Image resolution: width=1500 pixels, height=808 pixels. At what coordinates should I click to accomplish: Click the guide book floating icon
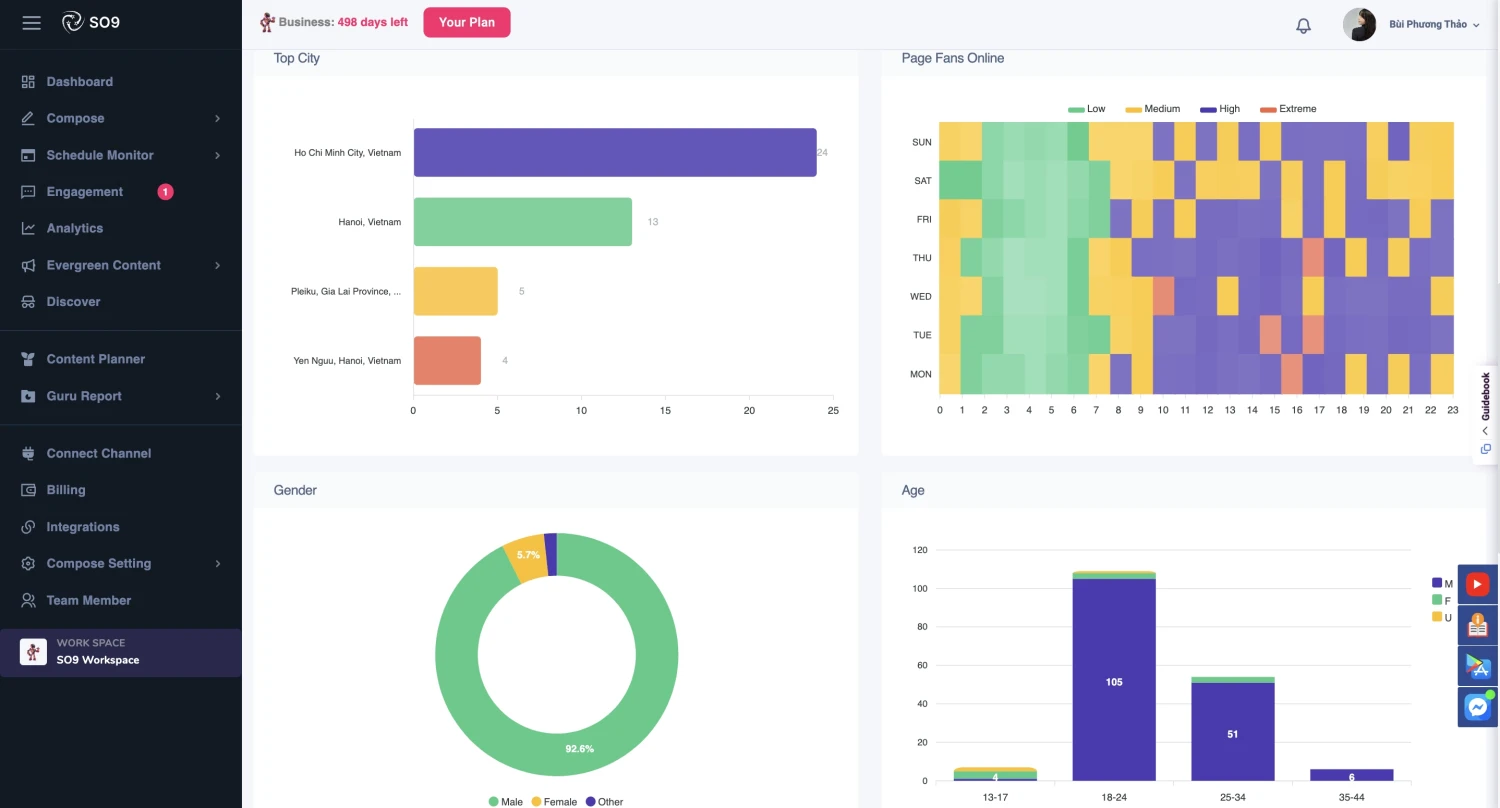tap(1477, 626)
